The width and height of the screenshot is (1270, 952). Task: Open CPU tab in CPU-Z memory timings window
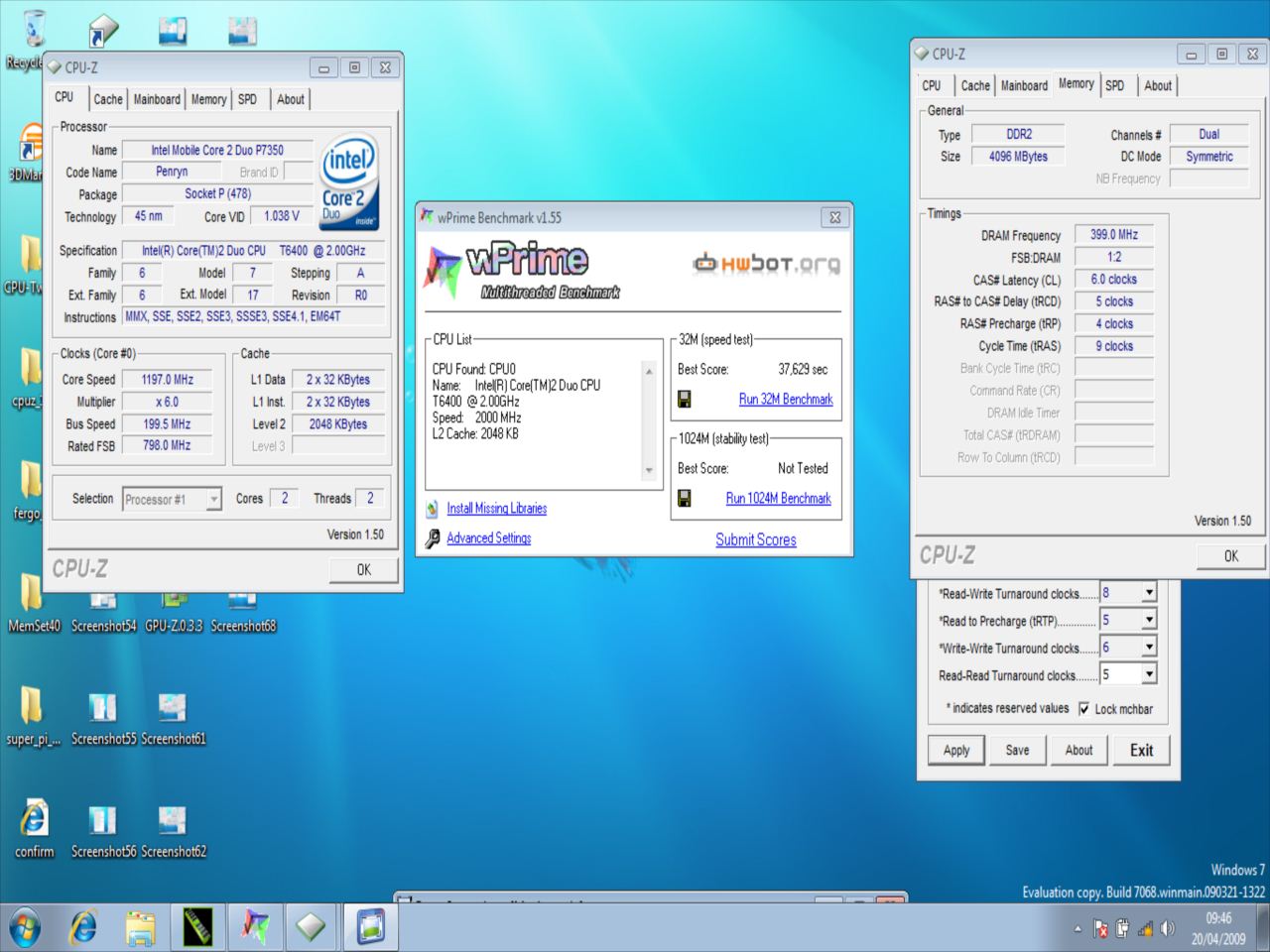[x=932, y=85]
